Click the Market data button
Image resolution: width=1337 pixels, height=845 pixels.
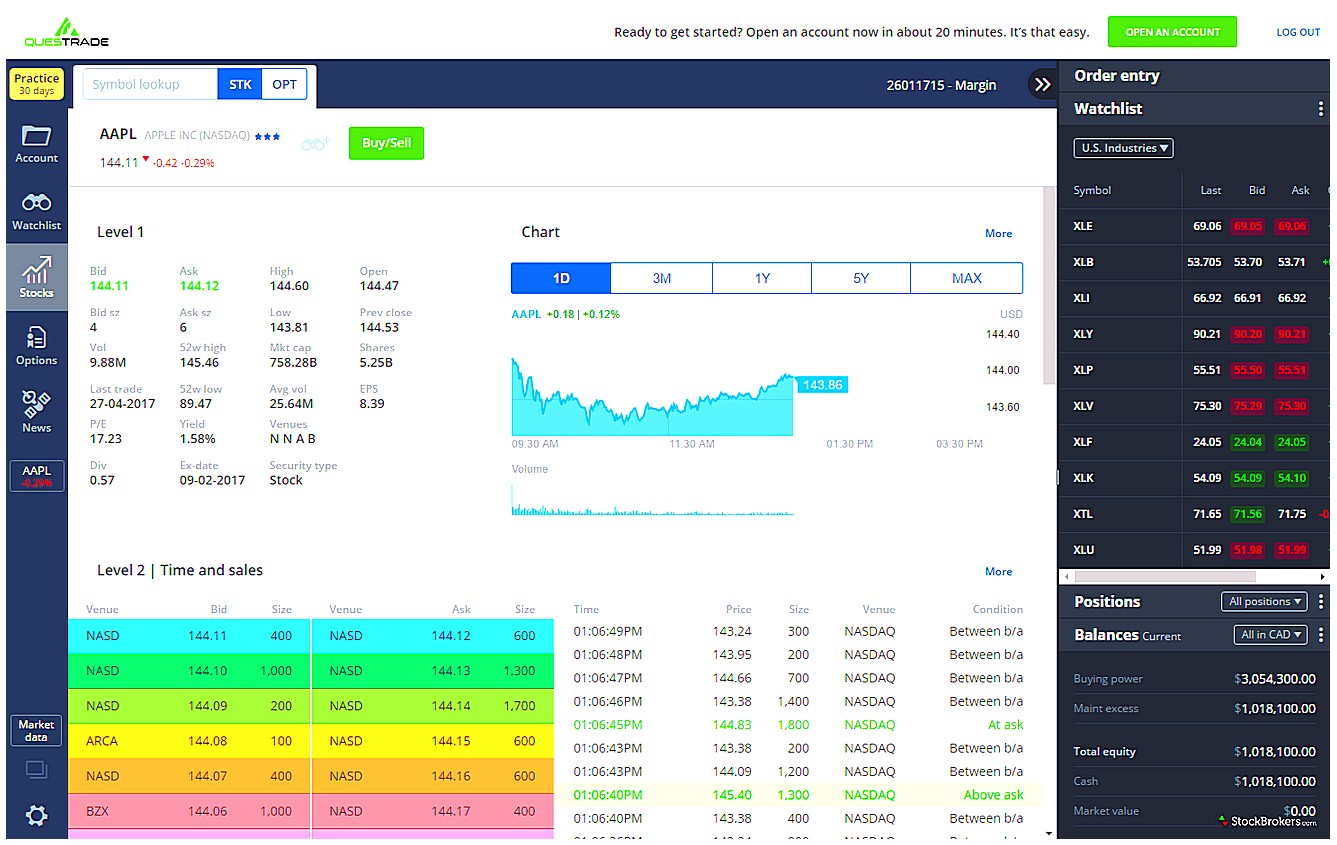coord(37,730)
